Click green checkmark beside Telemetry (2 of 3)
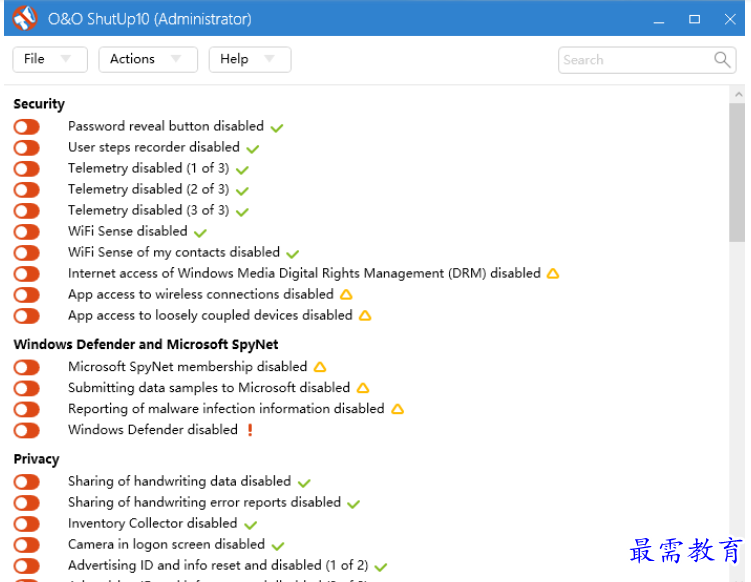The image size is (751, 582). tap(242, 191)
